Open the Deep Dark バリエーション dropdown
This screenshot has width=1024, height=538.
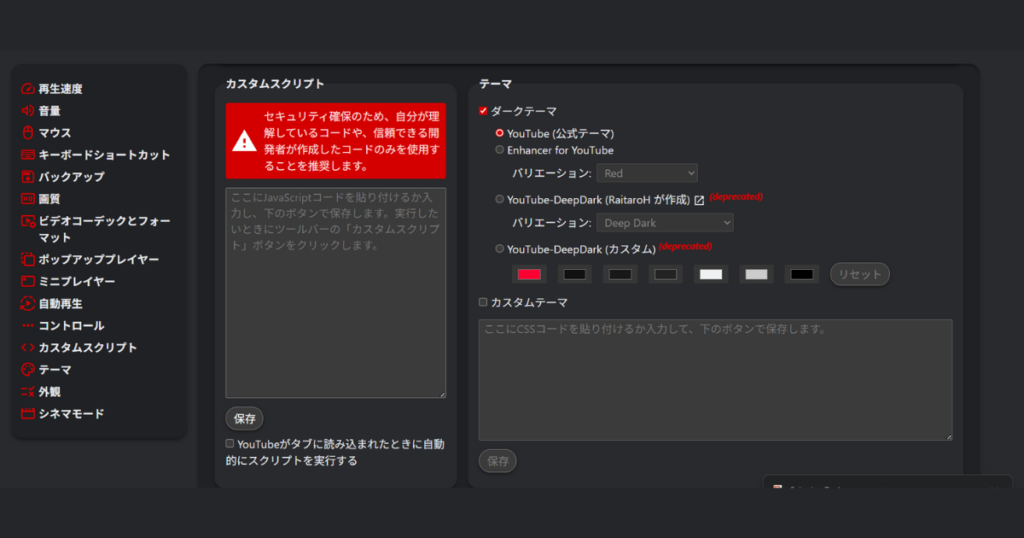tap(664, 223)
